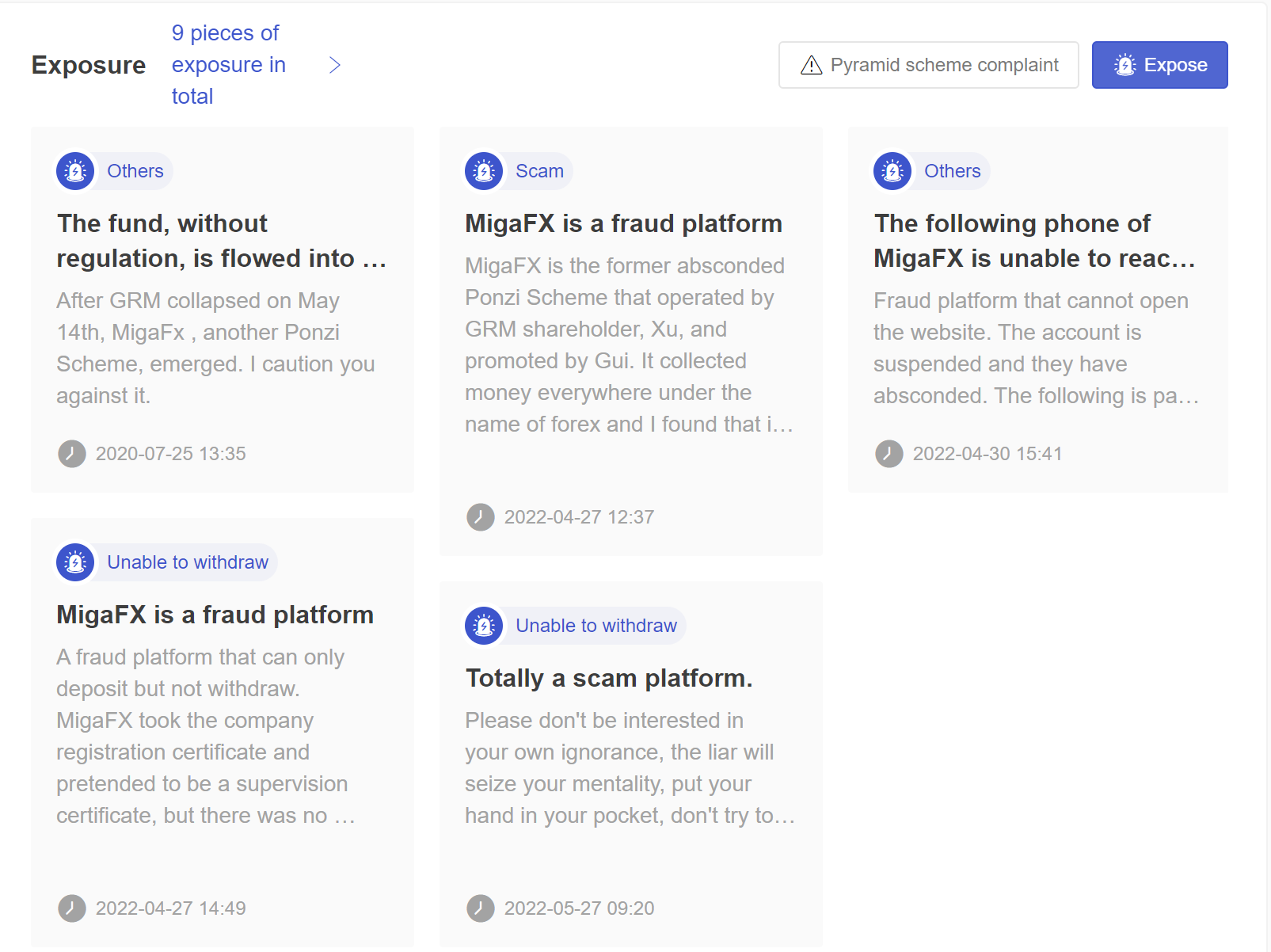
Task: Open the '9 pieces of exposure in total' link
Action: pos(229,65)
